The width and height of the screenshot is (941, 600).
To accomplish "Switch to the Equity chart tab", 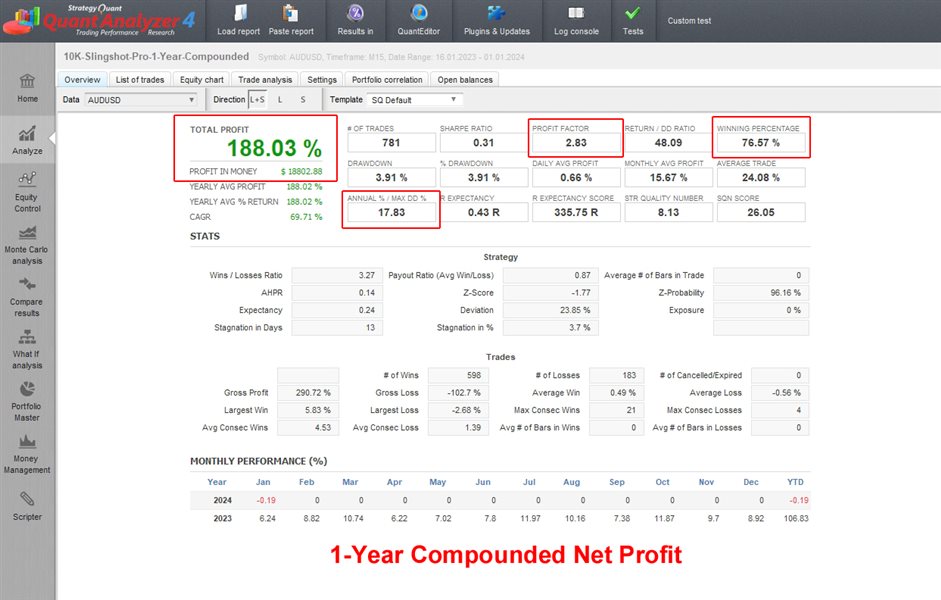I will point(202,79).
